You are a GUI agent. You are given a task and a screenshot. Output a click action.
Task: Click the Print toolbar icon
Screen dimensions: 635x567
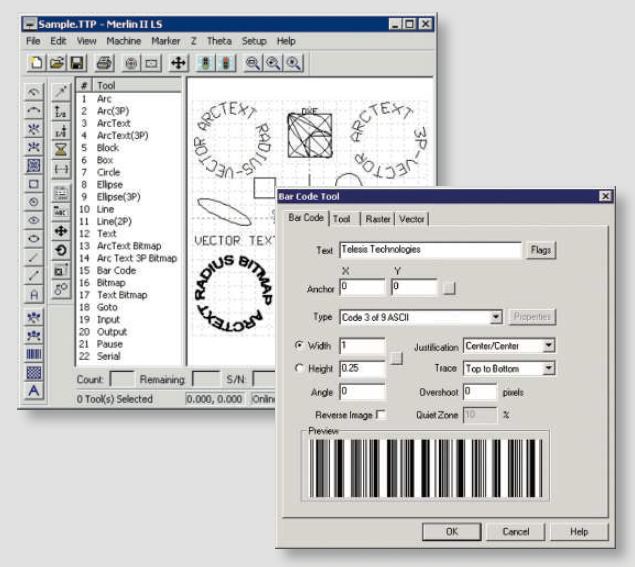click(x=104, y=63)
